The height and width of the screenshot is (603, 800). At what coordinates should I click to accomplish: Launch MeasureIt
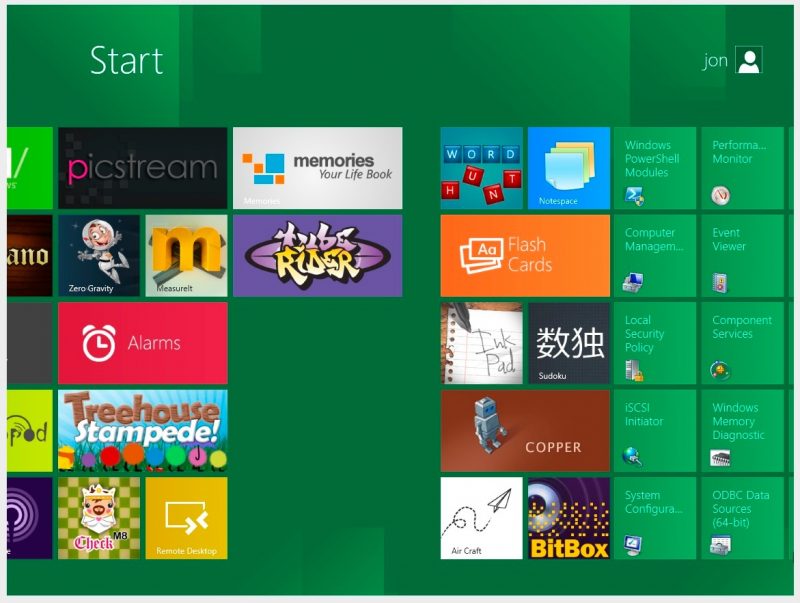tap(186, 255)
